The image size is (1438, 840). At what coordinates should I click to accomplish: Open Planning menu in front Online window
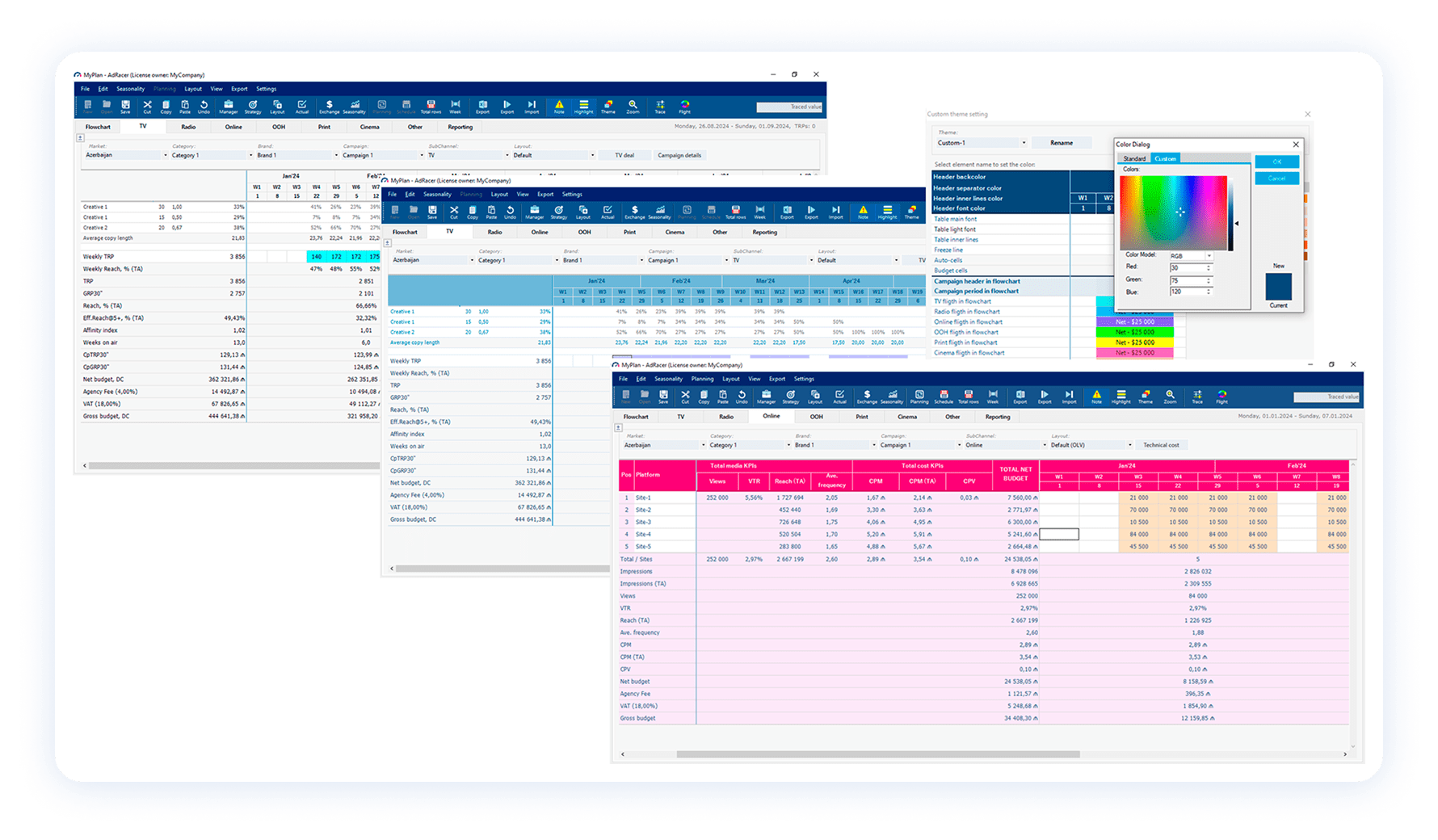(702, 379)
